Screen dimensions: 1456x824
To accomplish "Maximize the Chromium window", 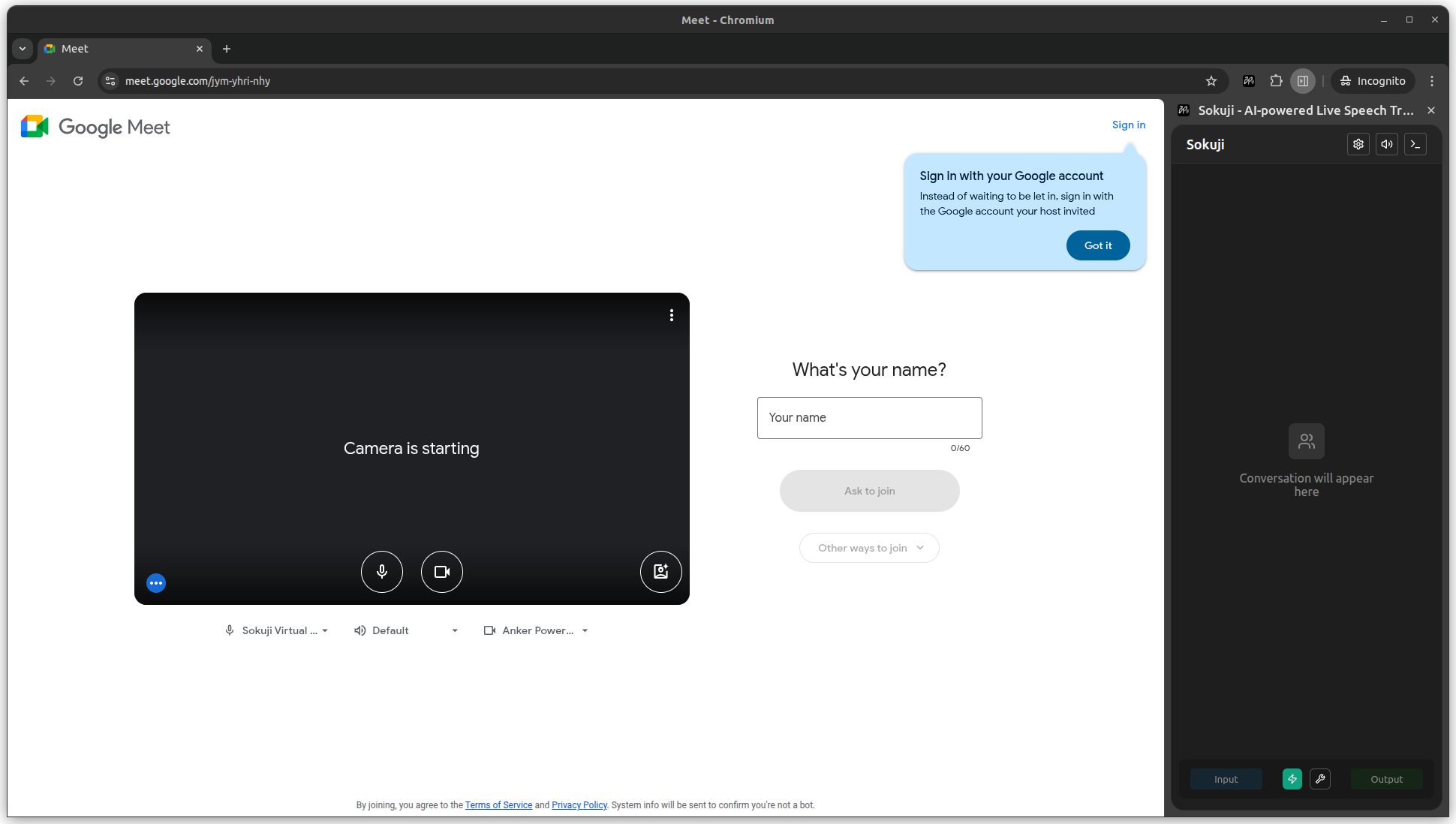I will (x=1409, y=20).
